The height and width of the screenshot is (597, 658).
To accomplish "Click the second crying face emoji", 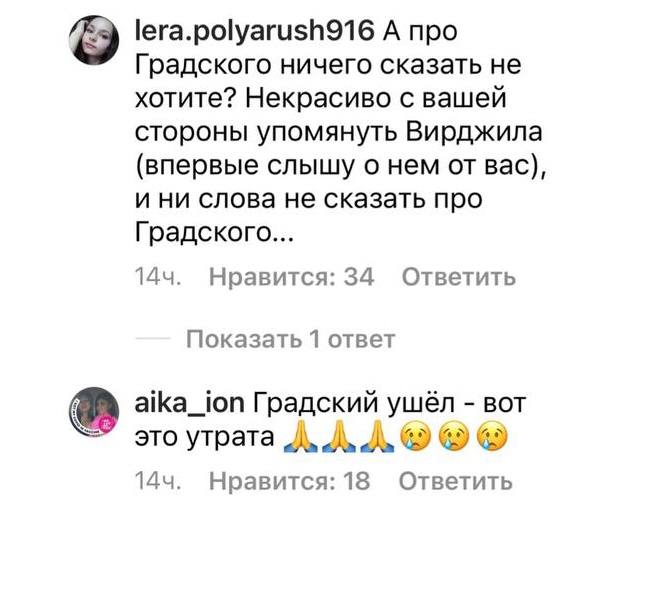I will coord(454,437).
